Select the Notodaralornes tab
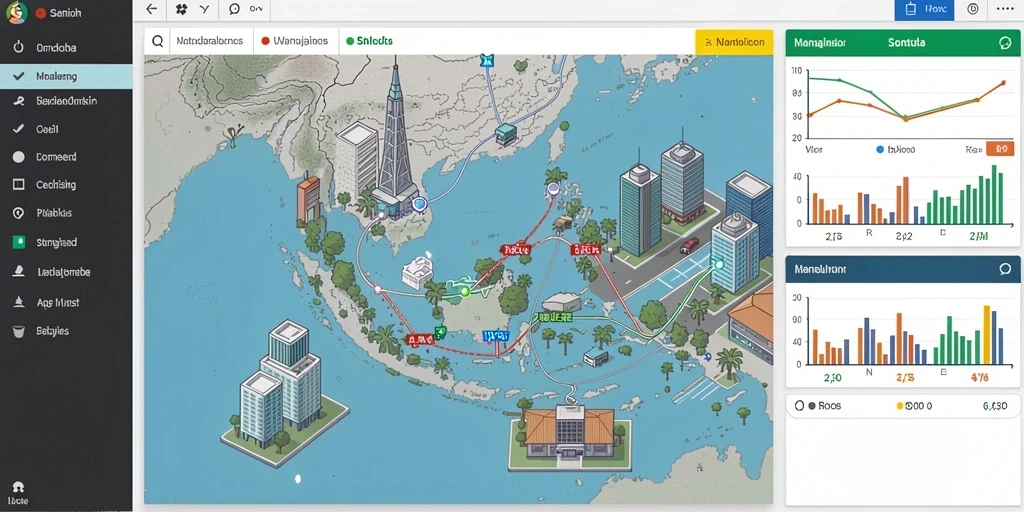Screen dimensions: 1024x512 pos(210,40)
